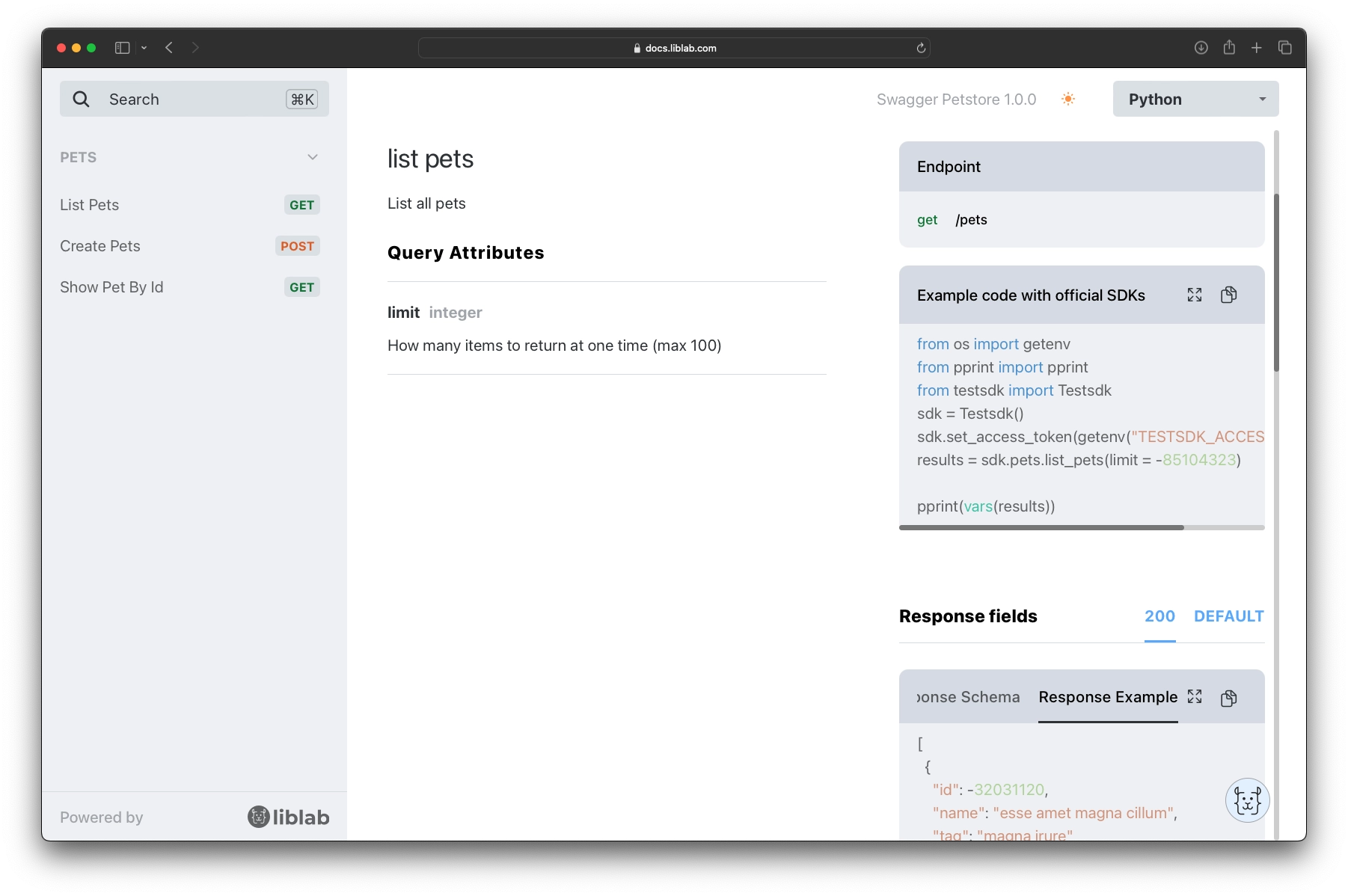Toggle the browser sidebar icon
Viewport: 1348px width, 896px height.
click(120, 47)
